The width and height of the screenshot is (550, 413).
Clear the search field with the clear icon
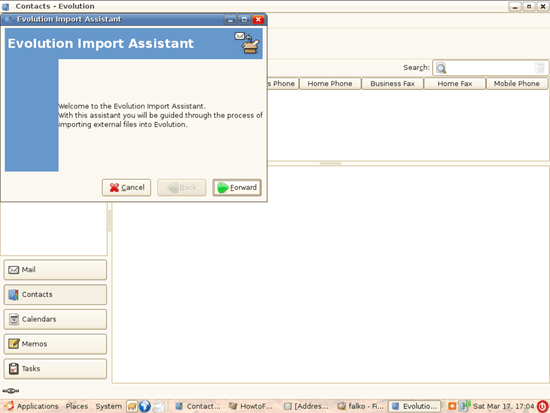[539, 68]
